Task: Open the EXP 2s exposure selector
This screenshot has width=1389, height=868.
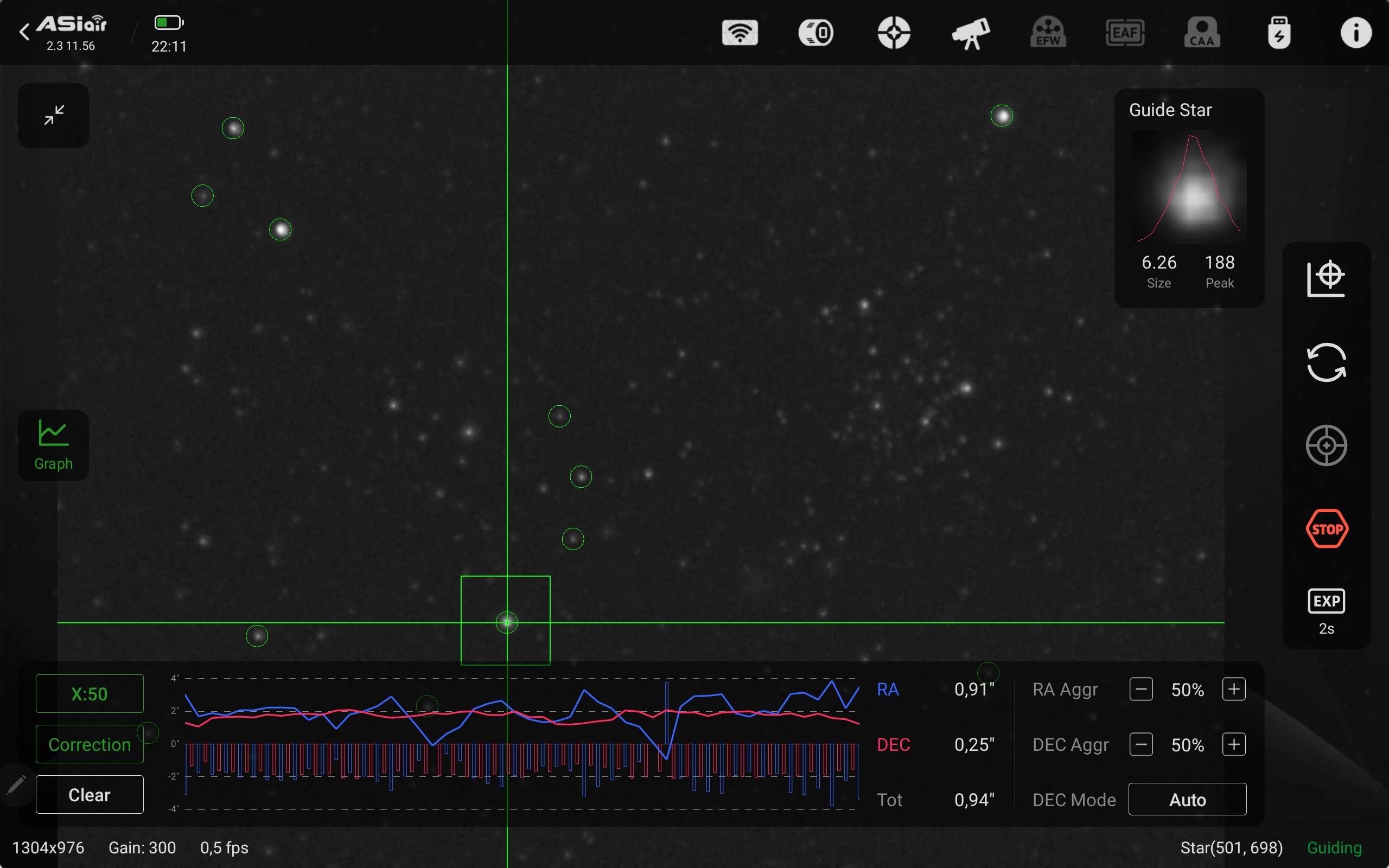Action: point(1327,612)
